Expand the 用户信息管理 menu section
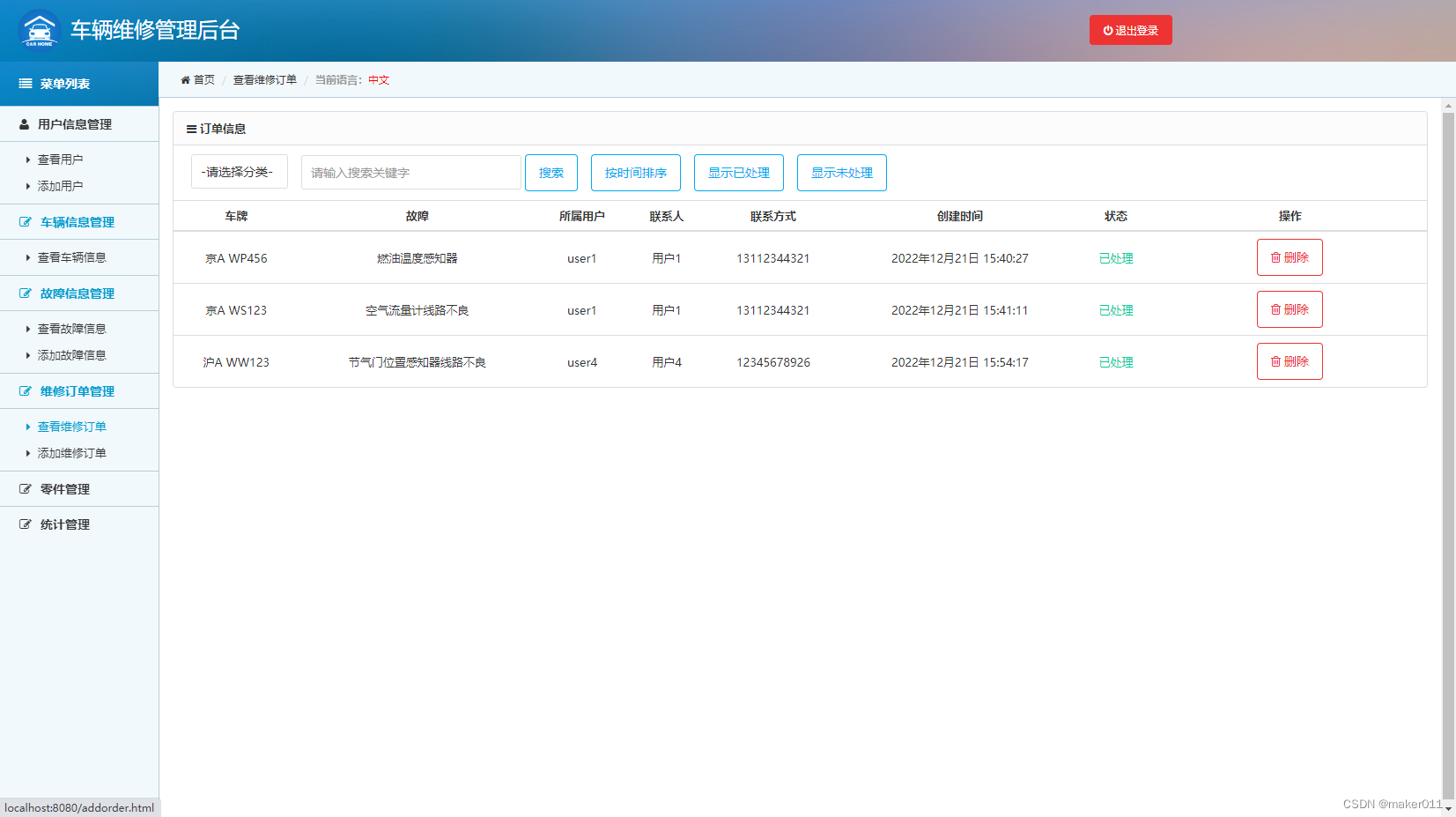The width and height of the screenshot is (1456, 817). (x=79, y=124)
